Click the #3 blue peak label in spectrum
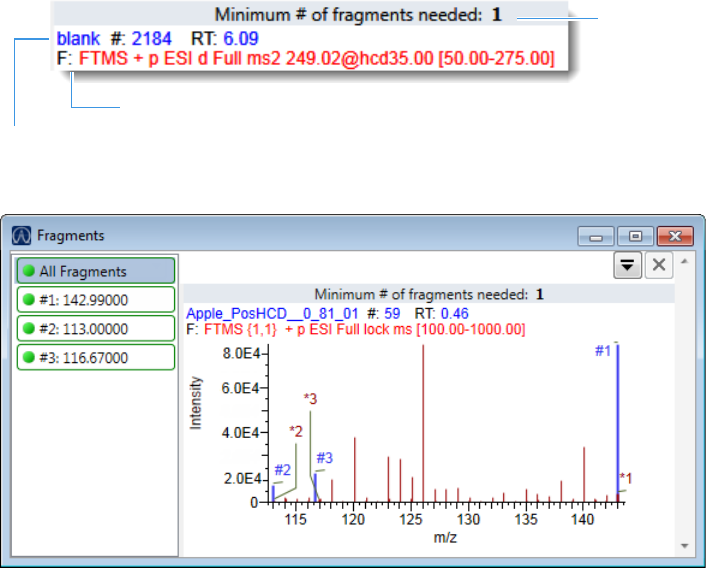This screenshot has height=568, width=706. (324, 458)
